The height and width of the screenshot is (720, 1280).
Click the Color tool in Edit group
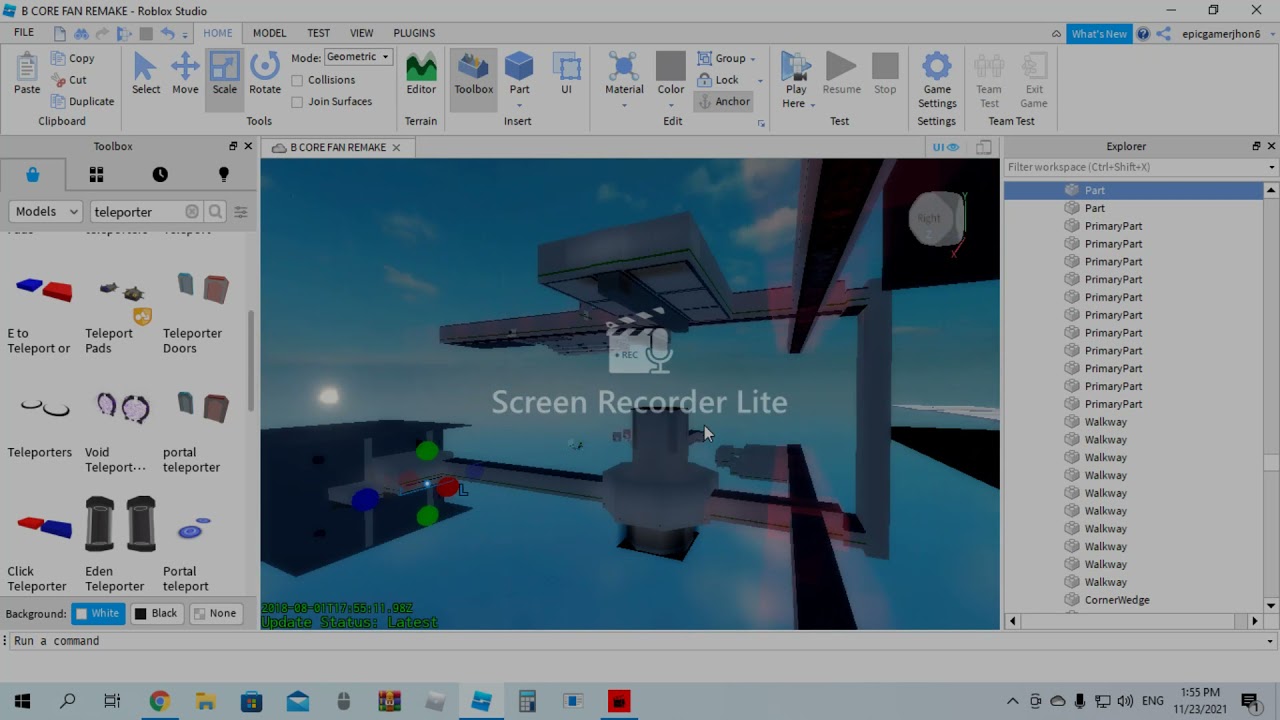tap(670, 75)
